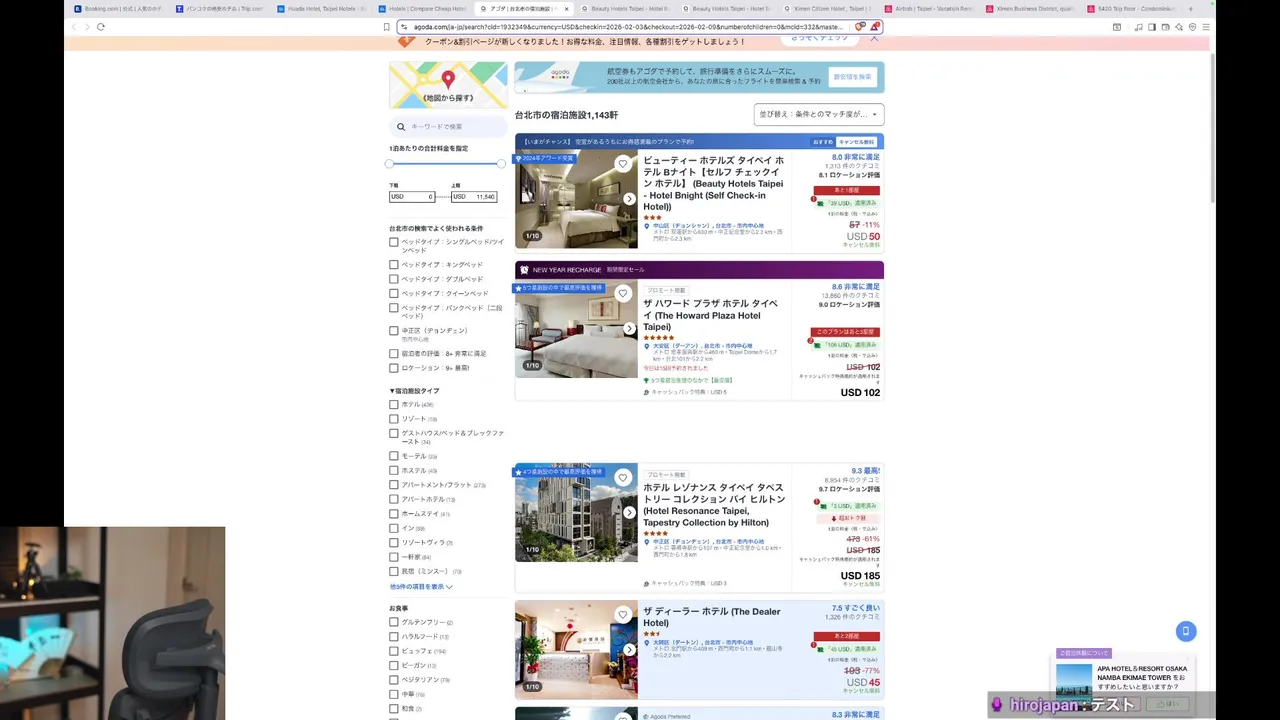
Task: Click right handle of price slider
Action: point(501,163)
